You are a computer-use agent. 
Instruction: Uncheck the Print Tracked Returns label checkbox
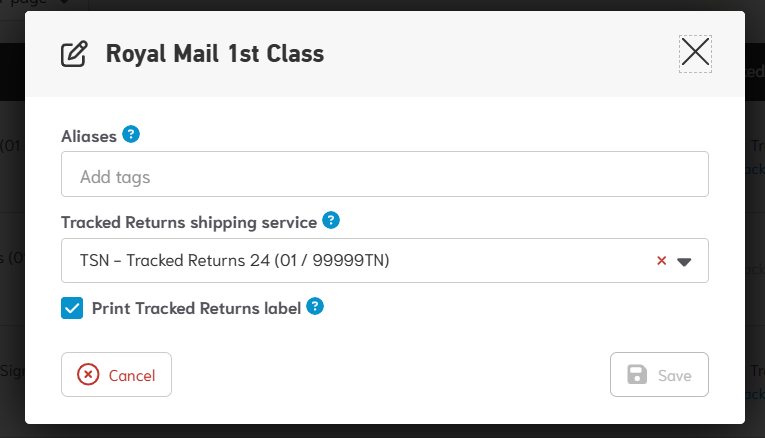click(x=72, y=308)
